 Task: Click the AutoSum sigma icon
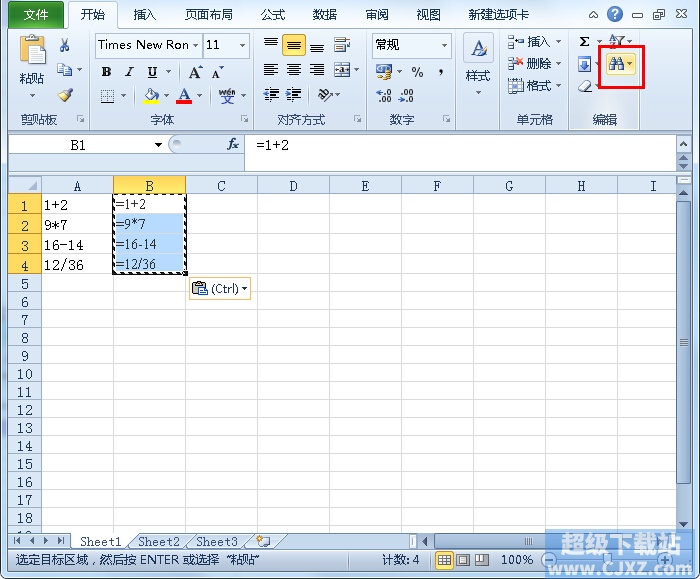click(x=585, y=42)
